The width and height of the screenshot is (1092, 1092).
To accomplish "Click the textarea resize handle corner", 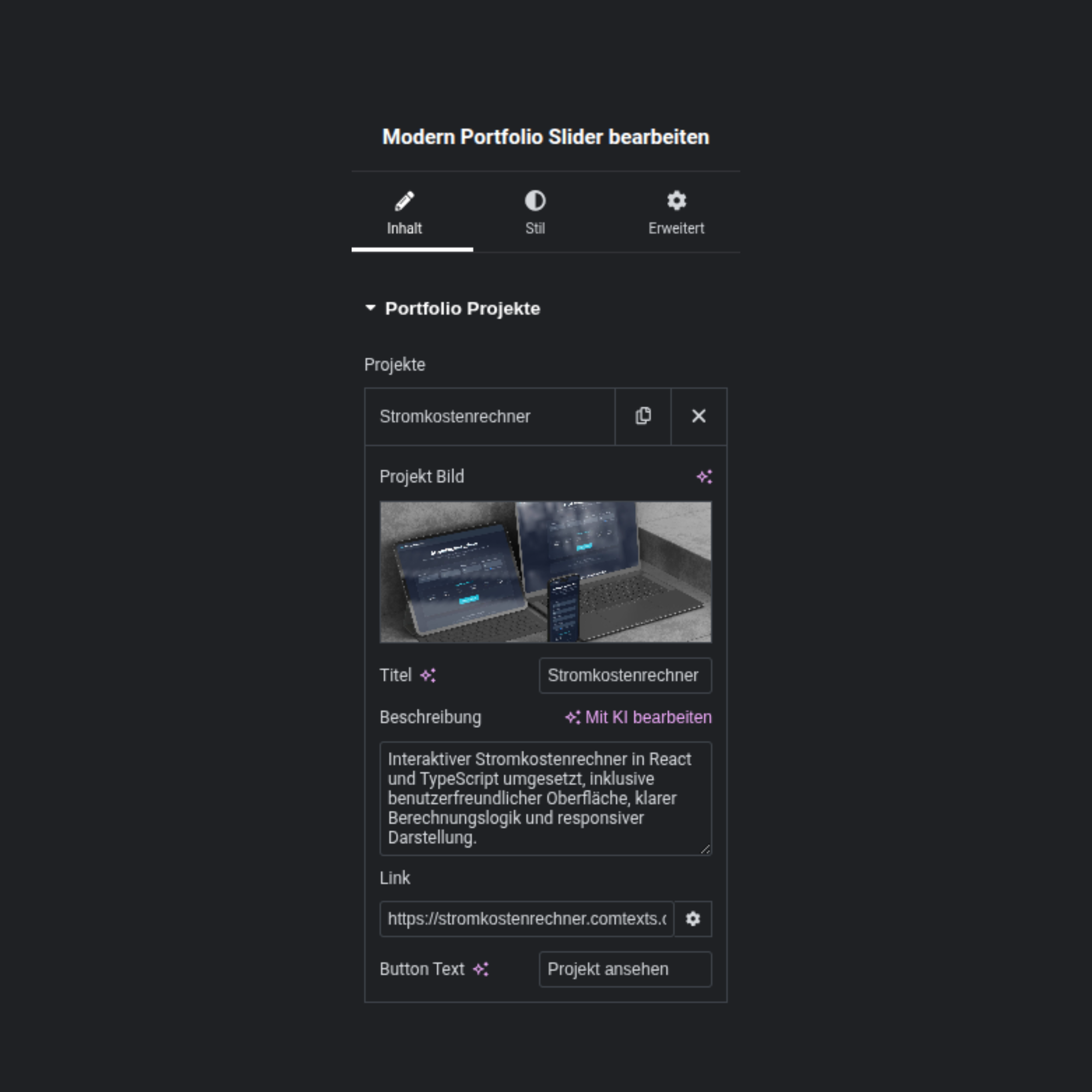I will 705,849.
